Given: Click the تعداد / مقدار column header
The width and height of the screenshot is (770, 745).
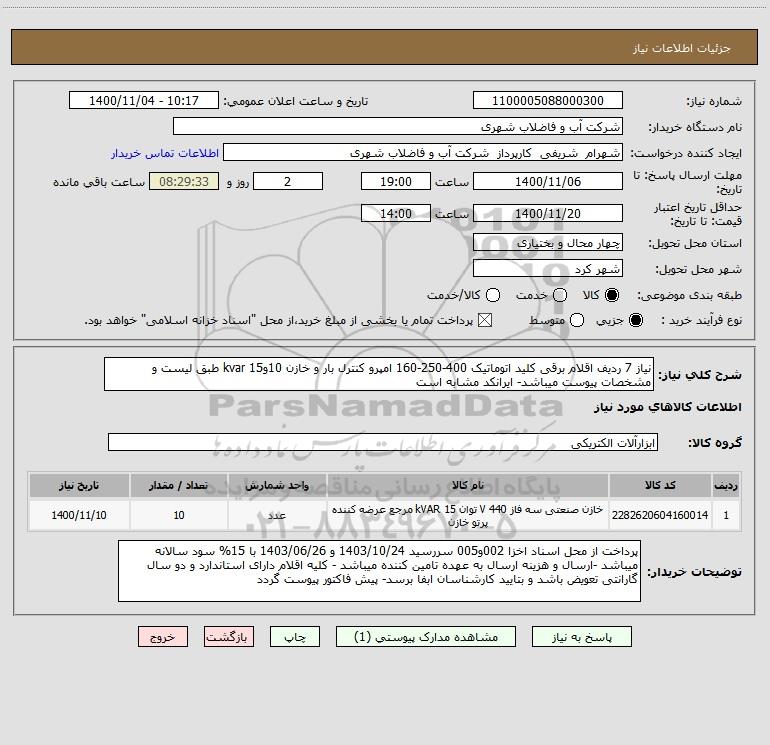Looking at the screenshot, I should point(179,485).
